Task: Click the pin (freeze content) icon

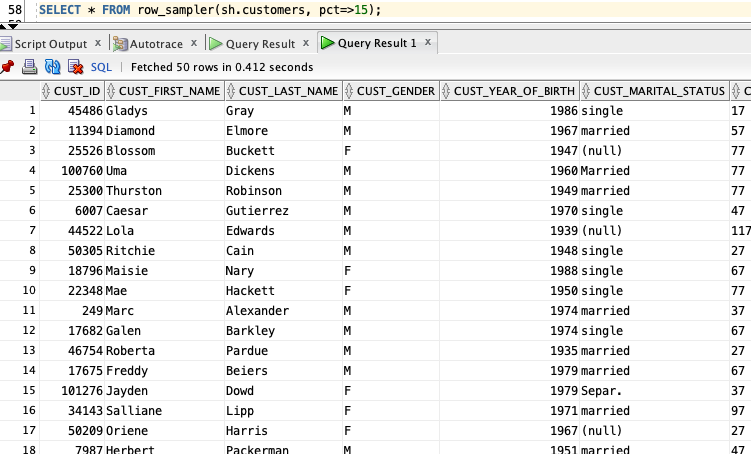Action: (7, 67)
